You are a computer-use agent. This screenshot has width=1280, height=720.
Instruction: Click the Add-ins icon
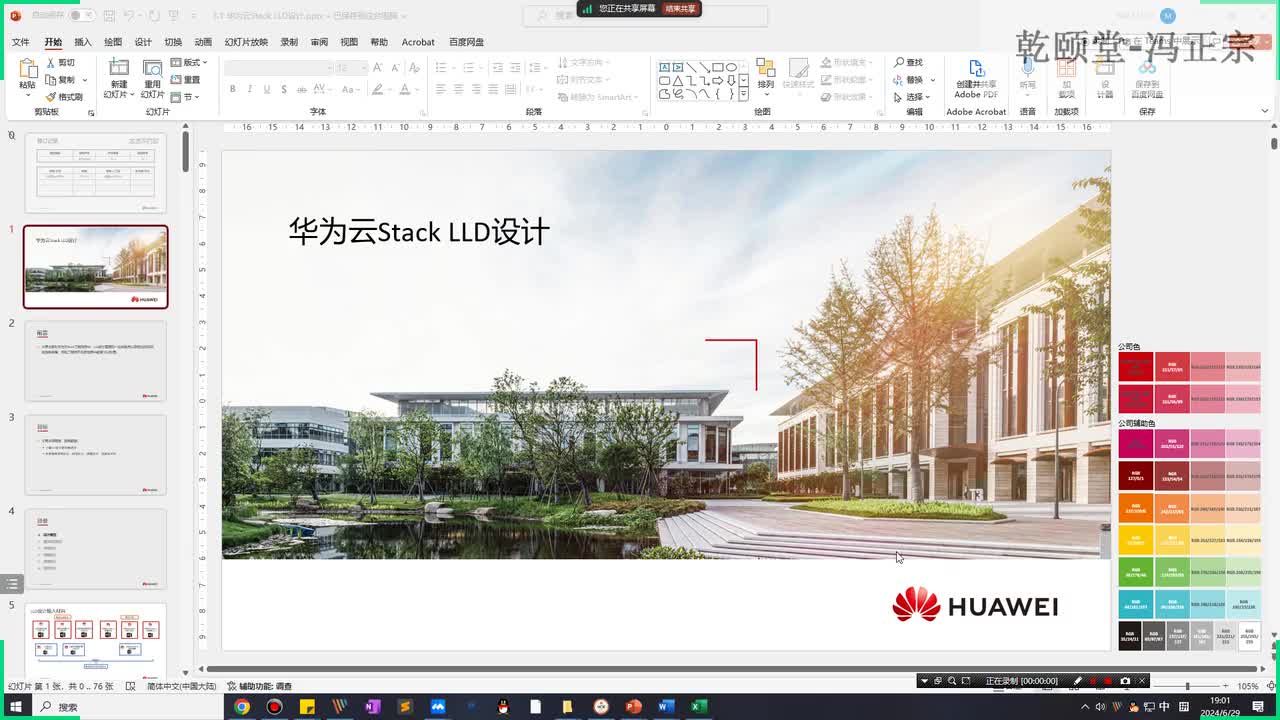pyautogui.click(x=1067, y=68)
